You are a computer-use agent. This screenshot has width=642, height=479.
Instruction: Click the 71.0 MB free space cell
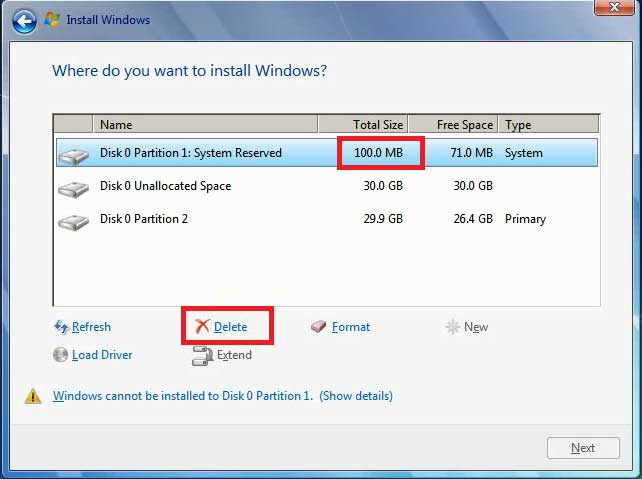pos(472,153)
